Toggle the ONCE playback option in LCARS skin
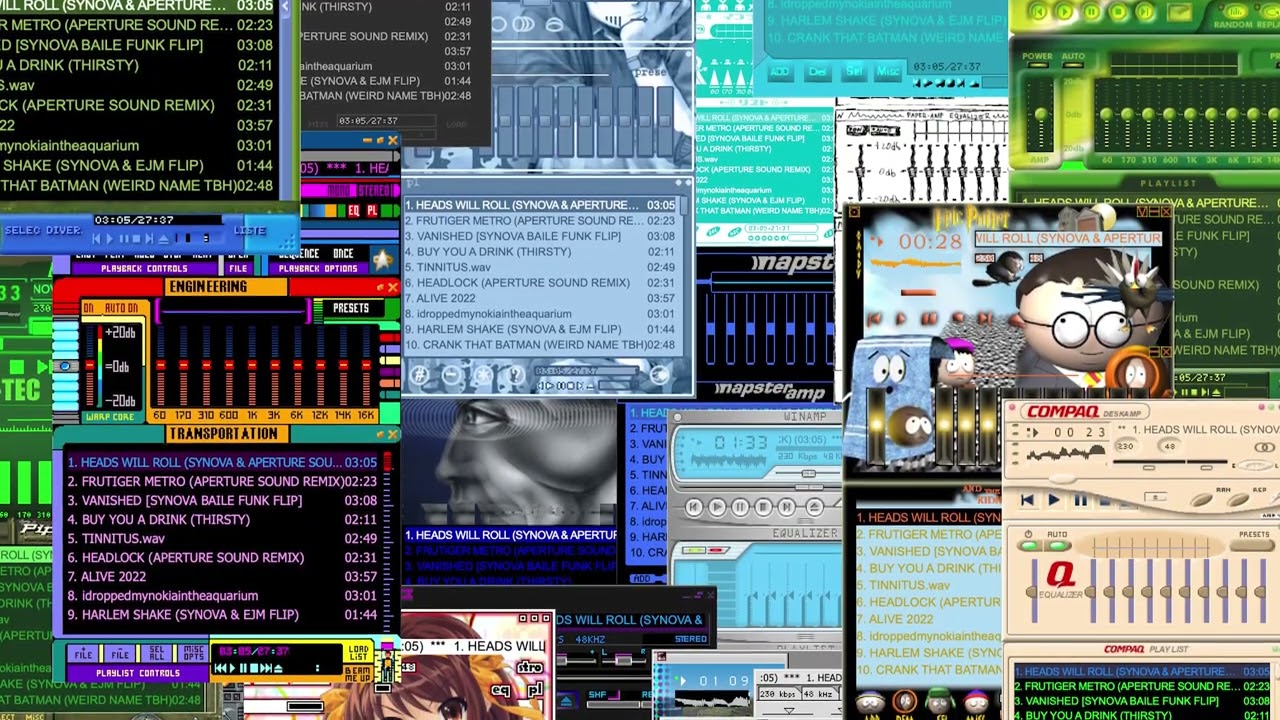 pos(343,254)
